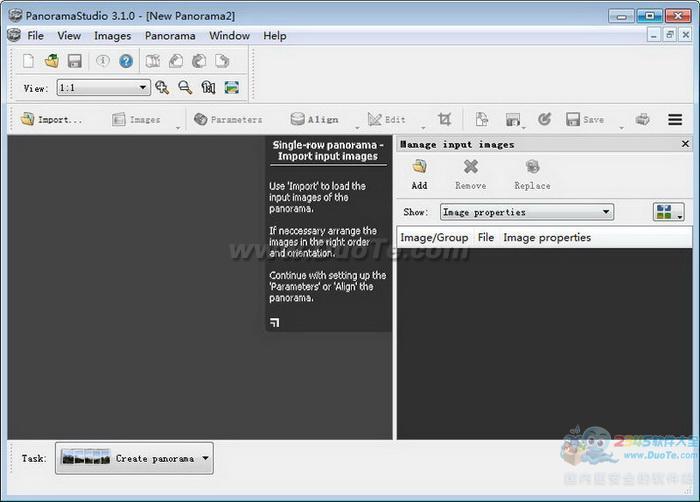Click the Save floppy icon in top toolbar
700x502 pixels.
click(x=75, y=61)
